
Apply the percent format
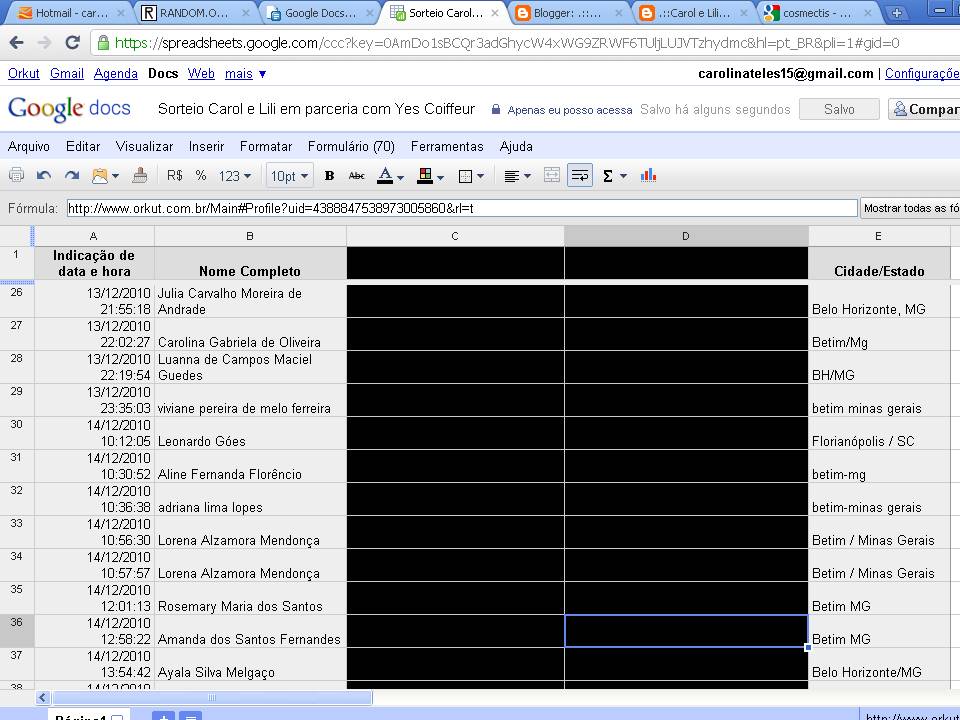201,176
